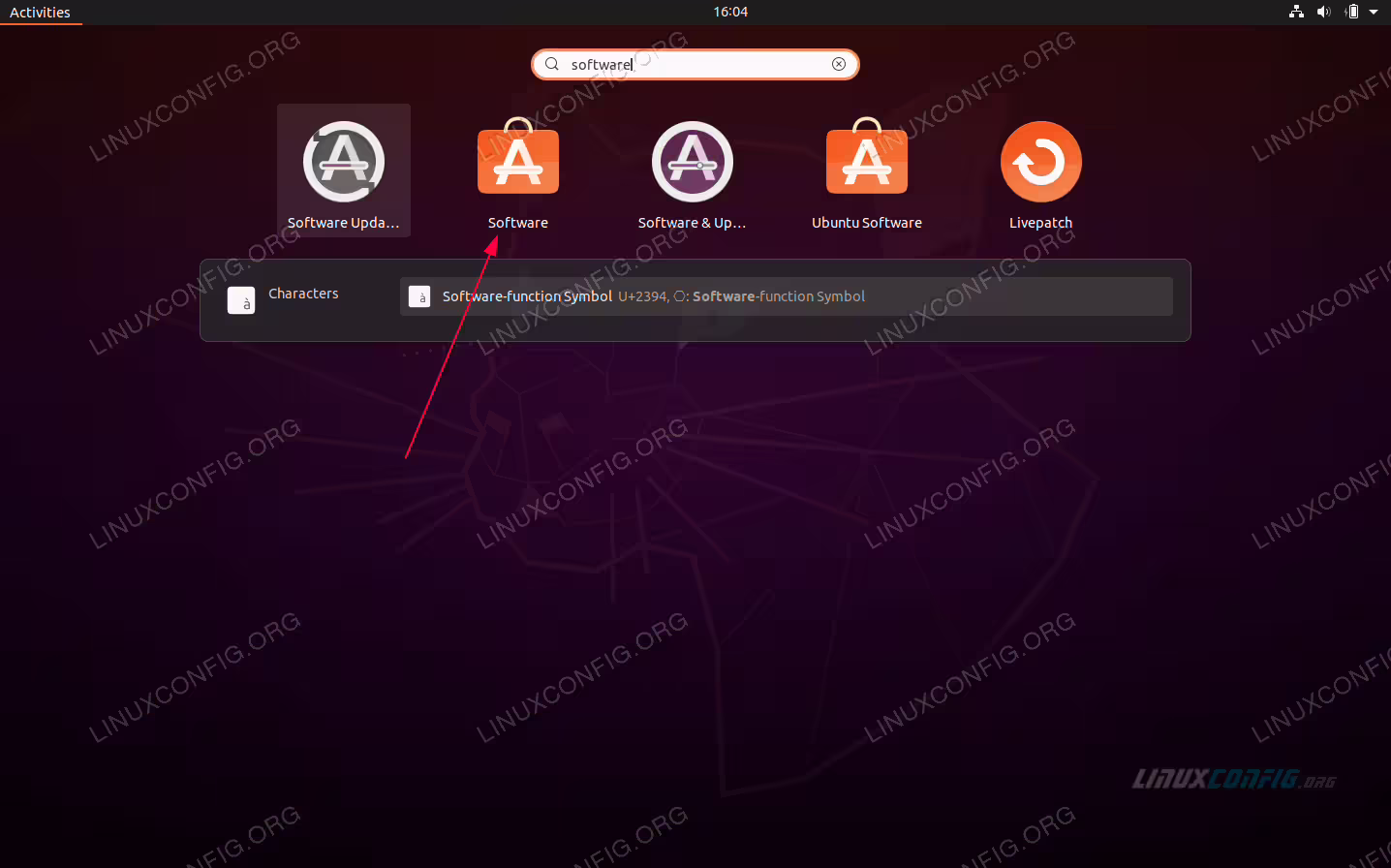Click the volume speaker icon in top bar

tap(1324, 12)
